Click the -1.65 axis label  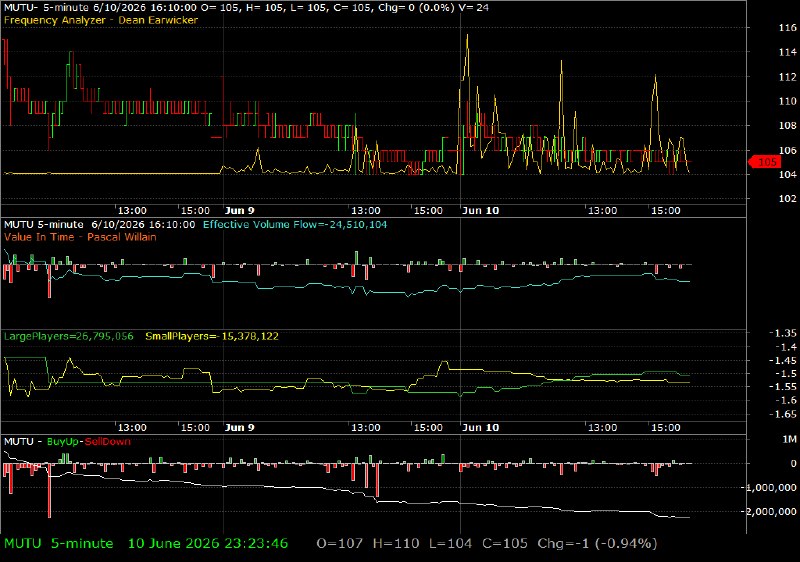click(783, 414)
